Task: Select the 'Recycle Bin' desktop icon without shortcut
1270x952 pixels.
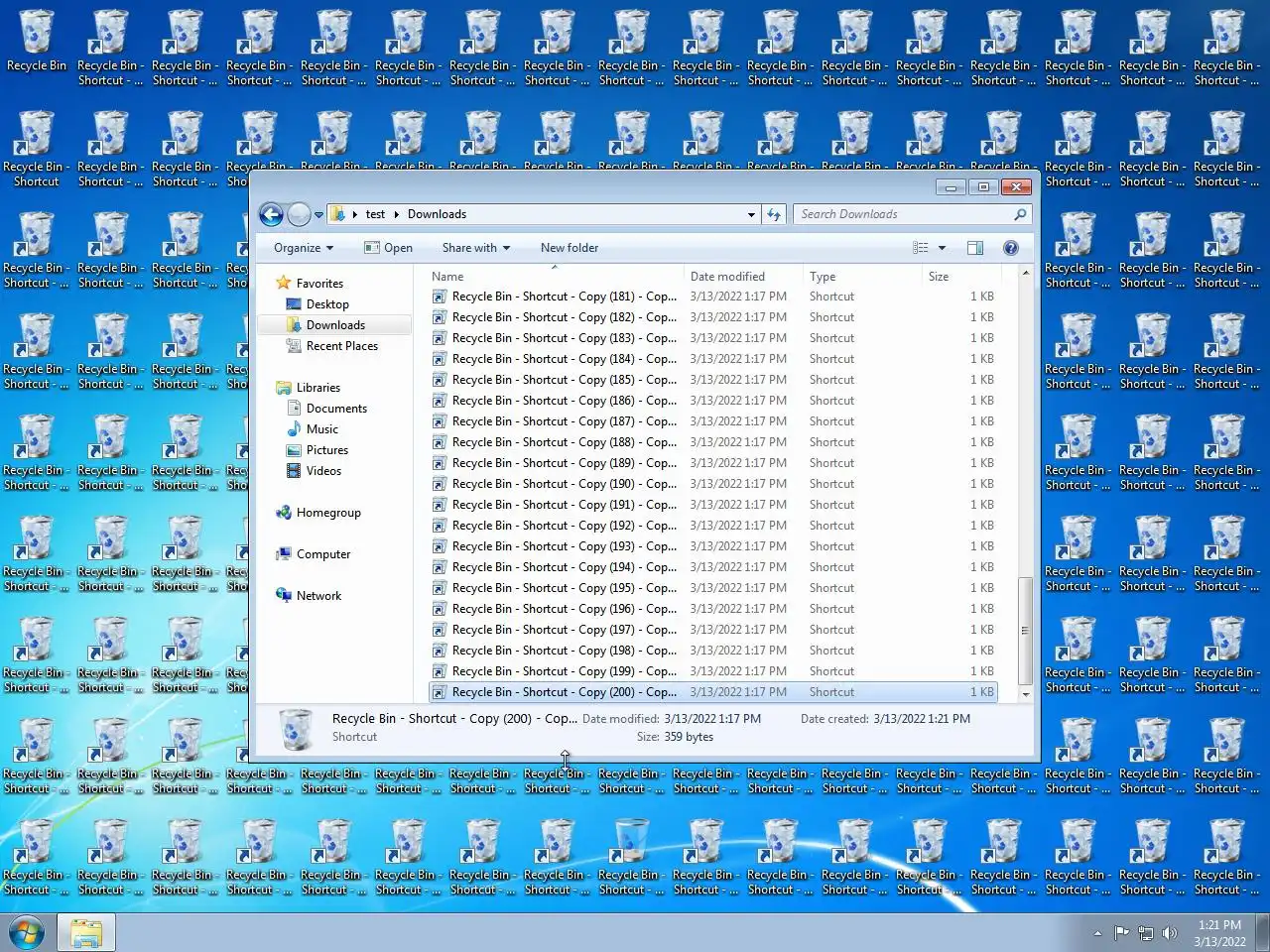Action: tap(36, 42)
